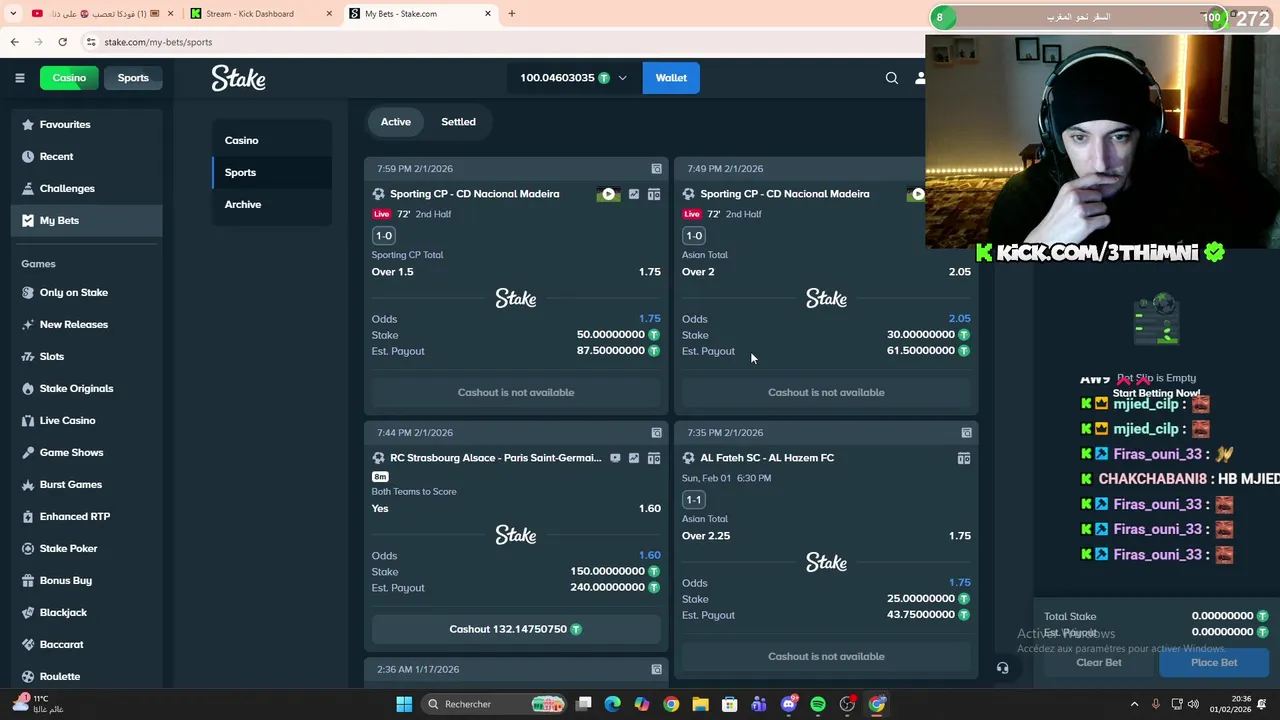
Task: Click the Rechercher taskbar search box
Action: tap(495, 704)
